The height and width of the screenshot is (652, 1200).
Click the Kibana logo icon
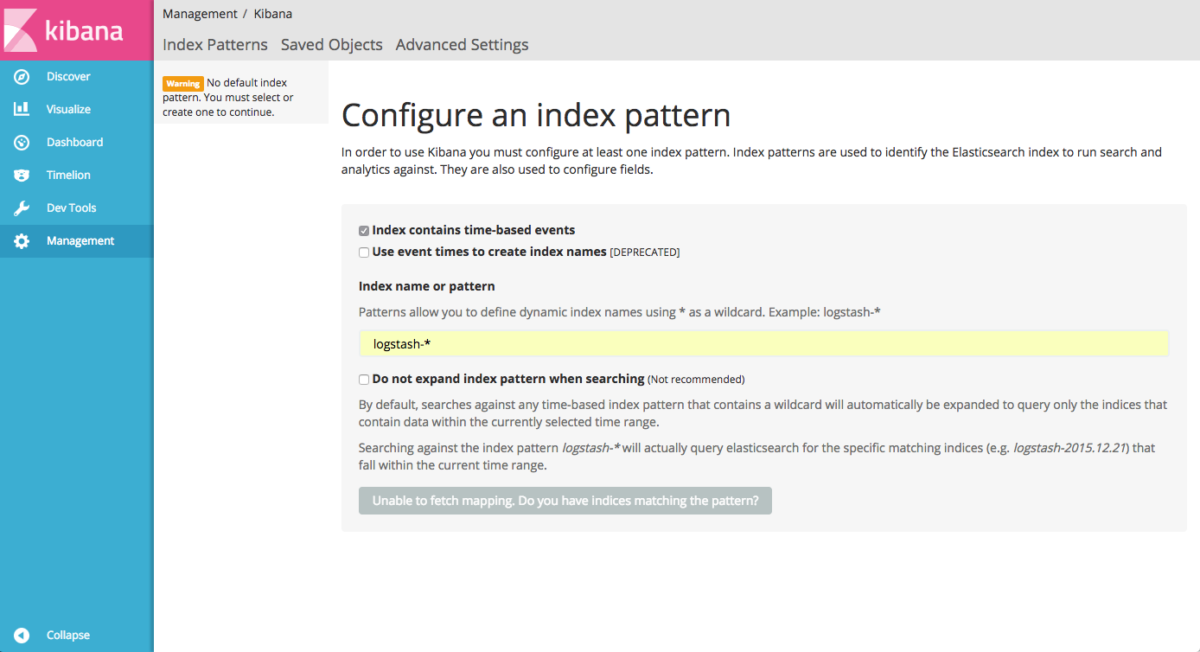pyautogui.click(x=22, y=30)
